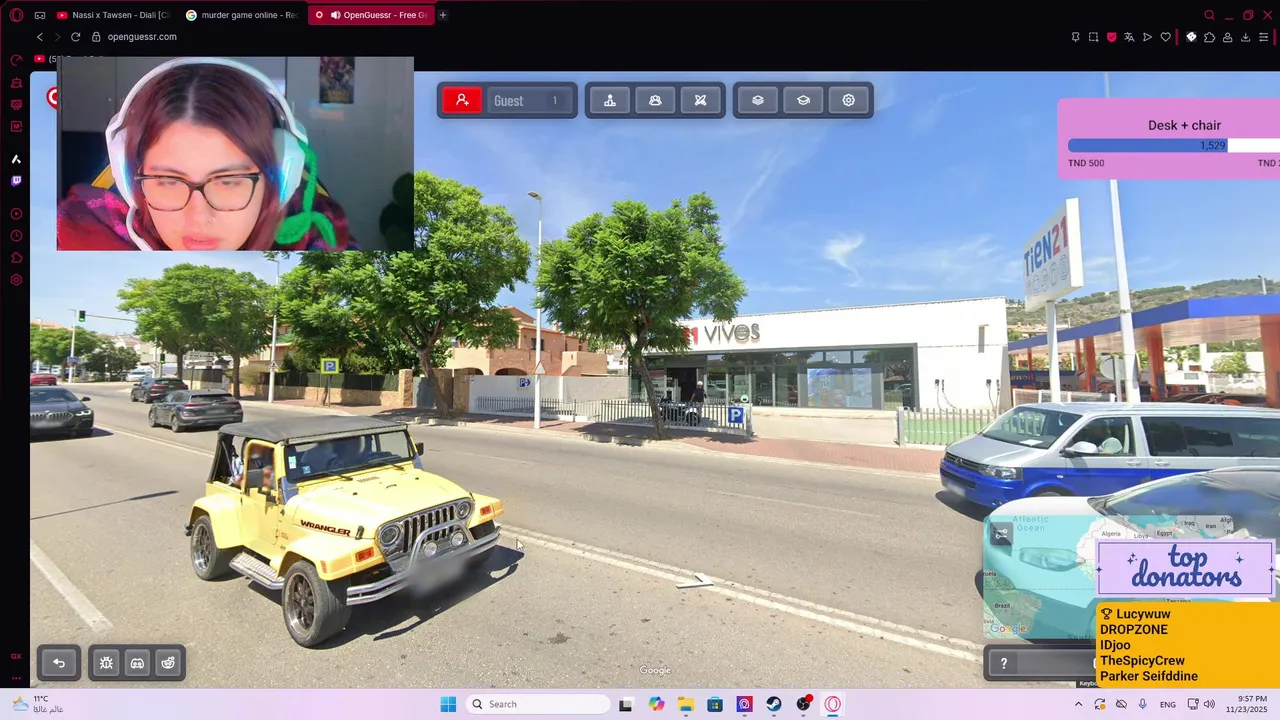Click the YouTube bookmark in bookmarks bar
1280x720 pixels.
pos(40,59)
